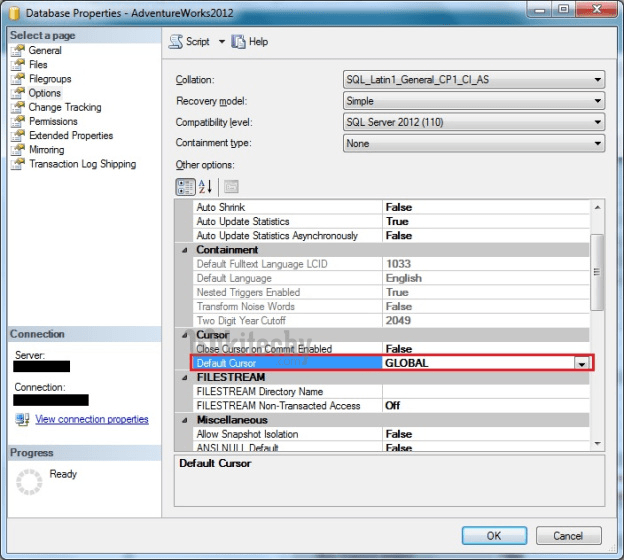Click the Change Tracking page icon

point(18,107)
